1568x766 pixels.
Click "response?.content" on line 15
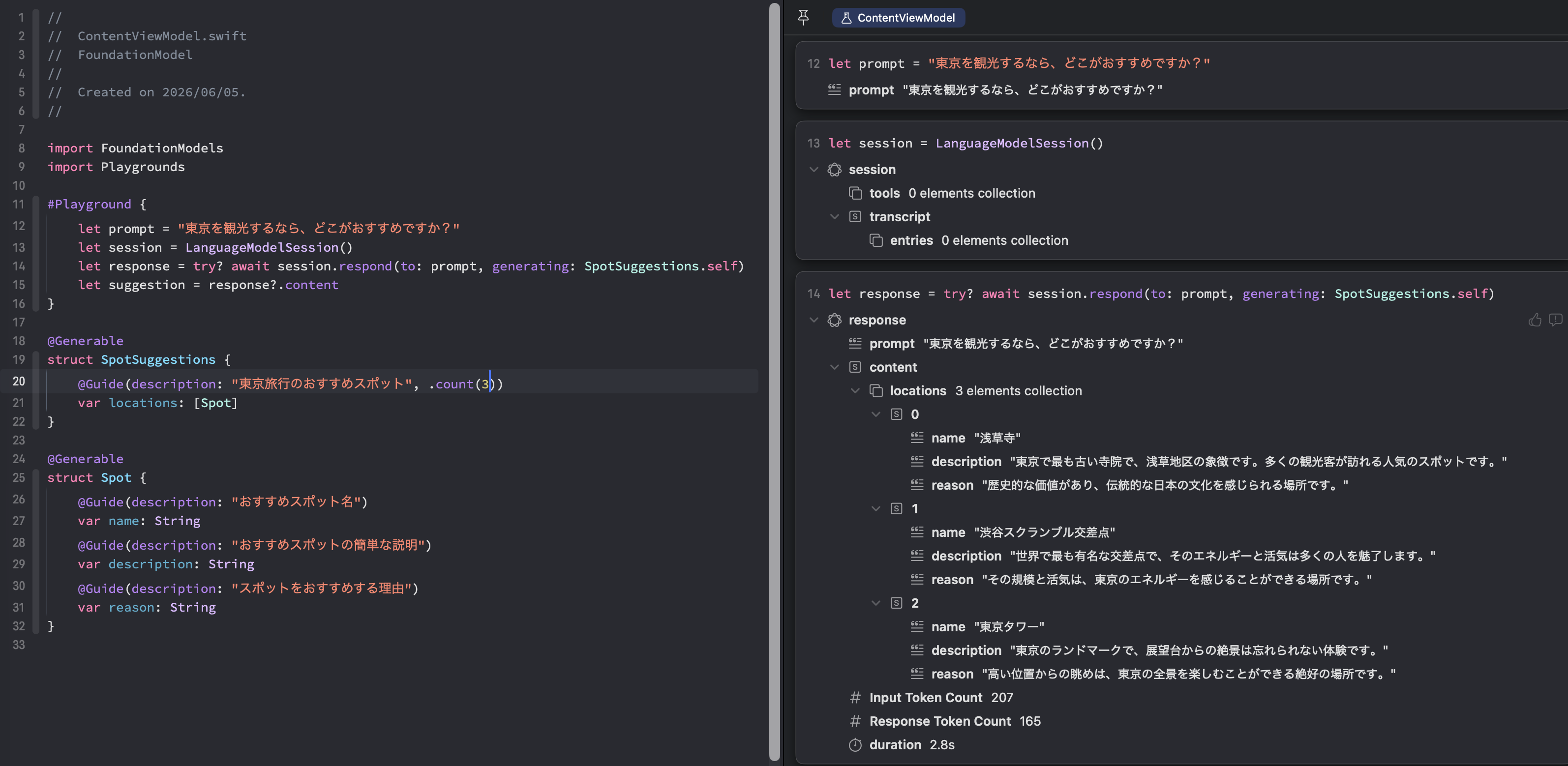click(273, 285)
